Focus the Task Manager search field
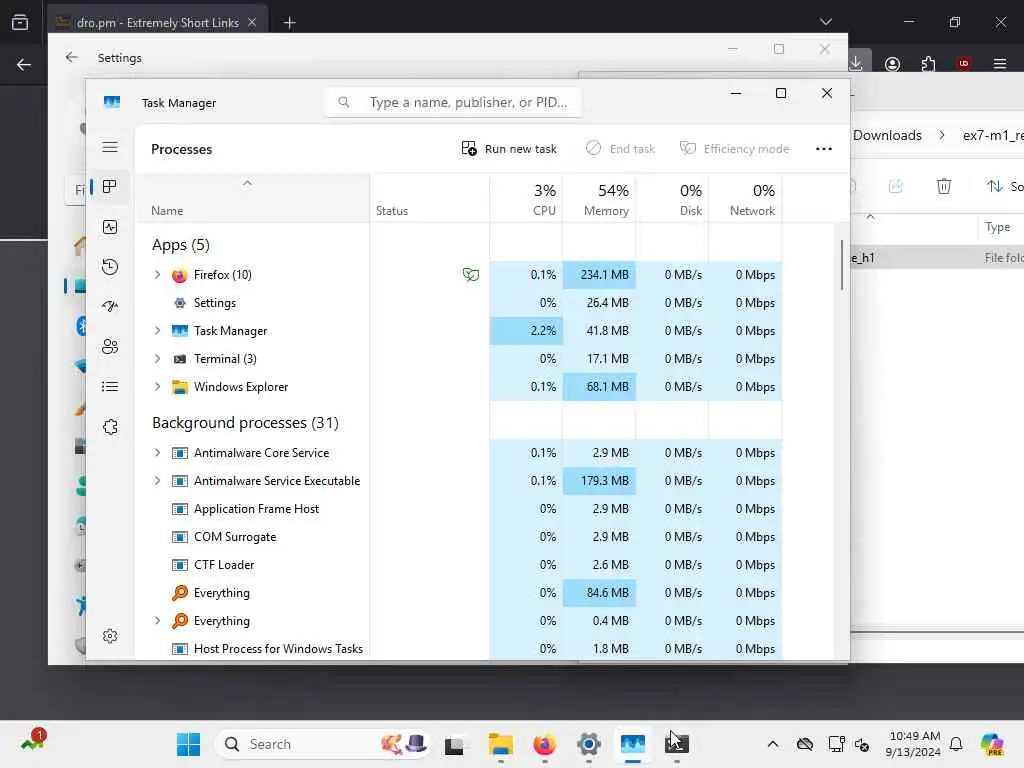This screenshot has width=1024, height=768. coord(453,103)
